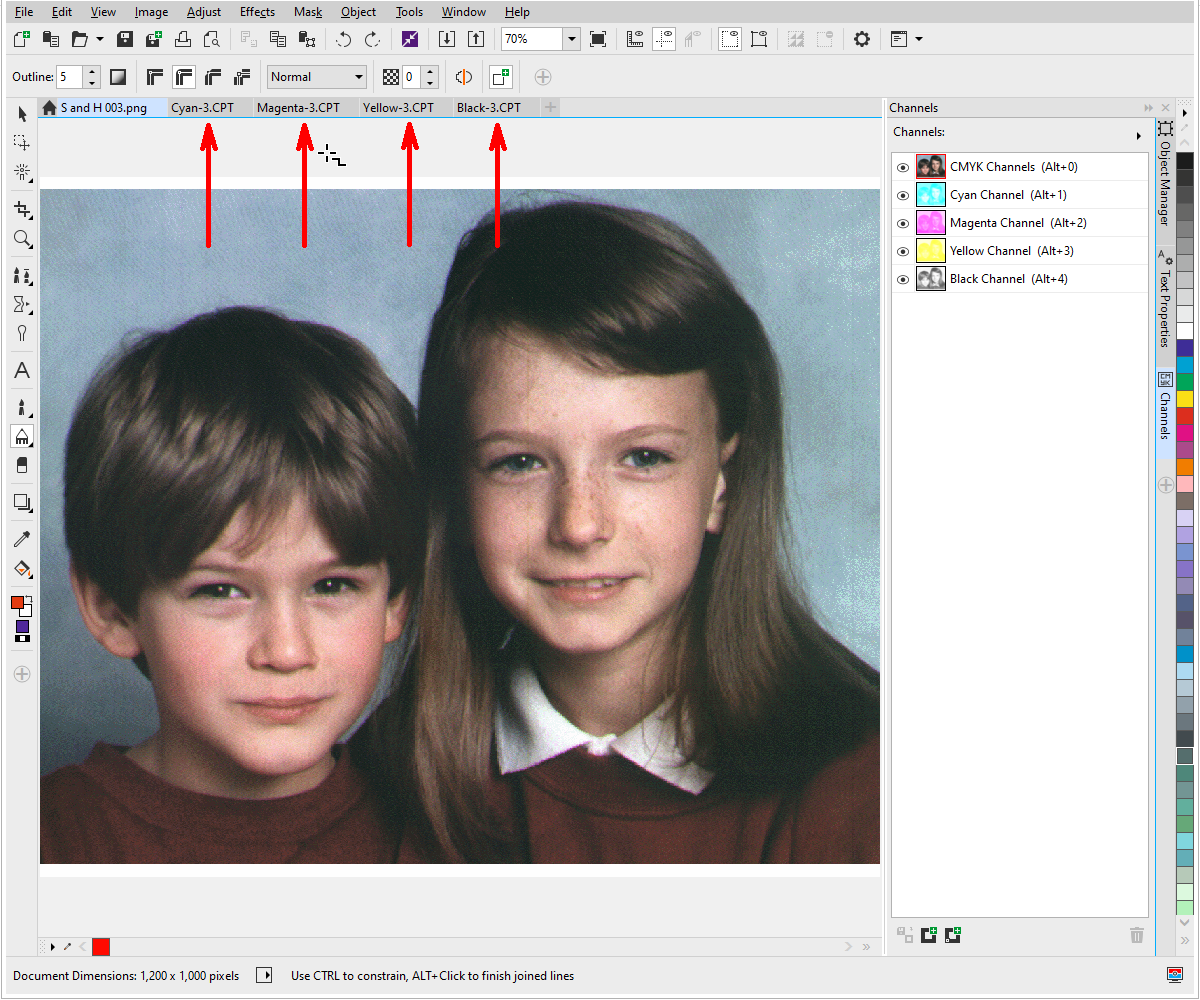Select the Eraser tool
Image resolution: width=1200 pixels, height=1000 pixels.
pos(22,465)
